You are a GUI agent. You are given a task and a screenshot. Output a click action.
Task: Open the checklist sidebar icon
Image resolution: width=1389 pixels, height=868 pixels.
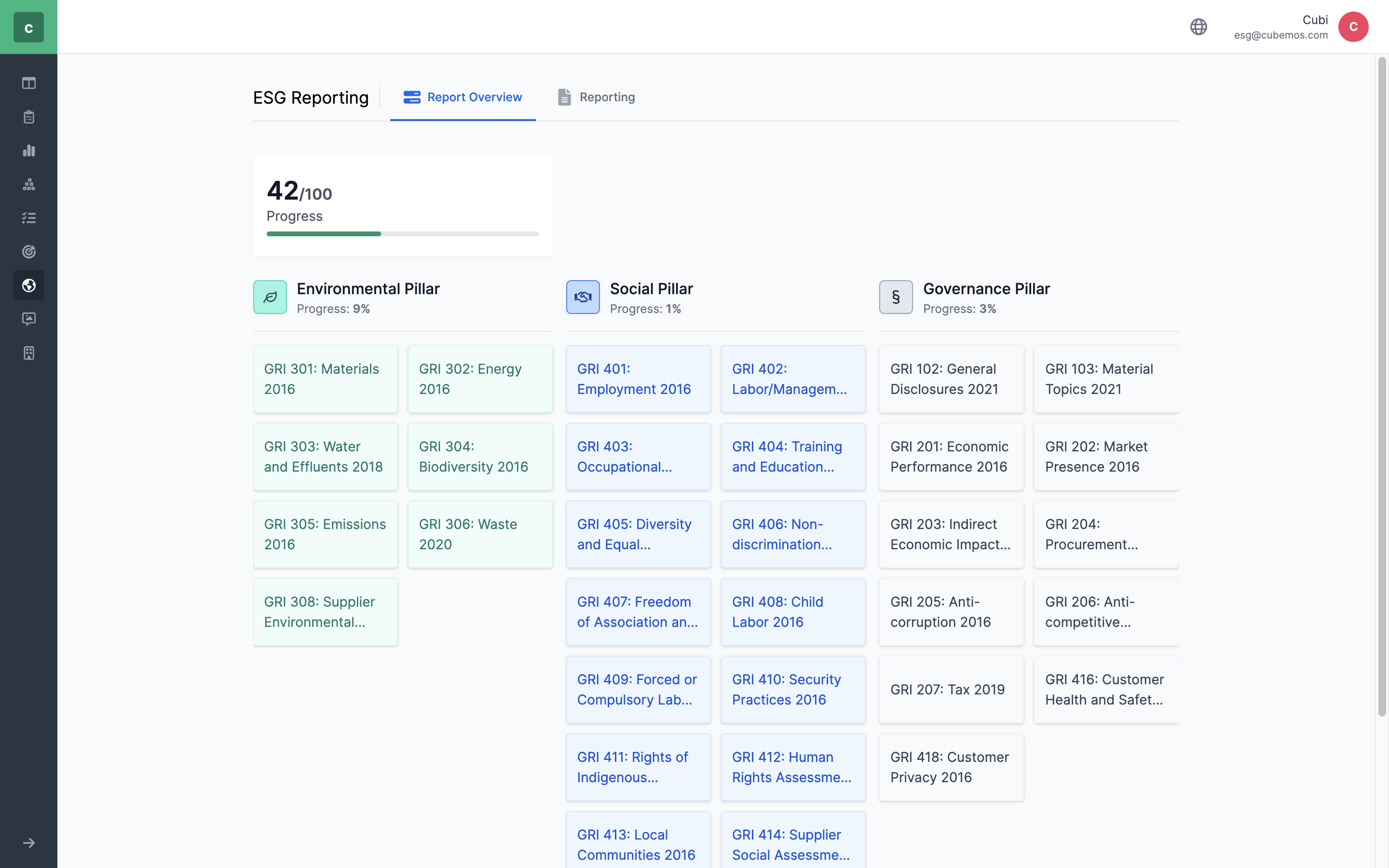[x=29, y=217]
